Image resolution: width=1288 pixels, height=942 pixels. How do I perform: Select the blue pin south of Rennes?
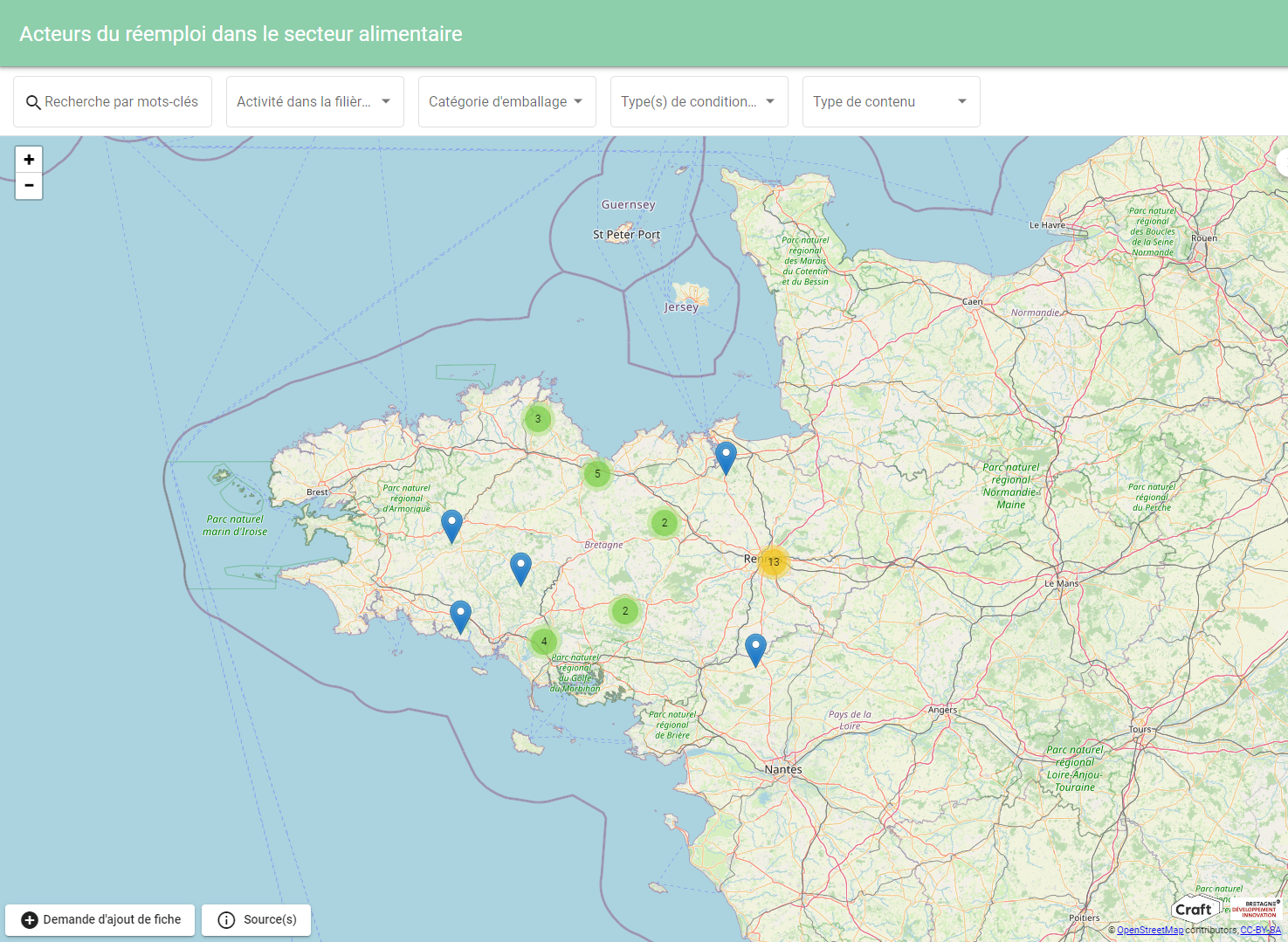tap(755, 649)
